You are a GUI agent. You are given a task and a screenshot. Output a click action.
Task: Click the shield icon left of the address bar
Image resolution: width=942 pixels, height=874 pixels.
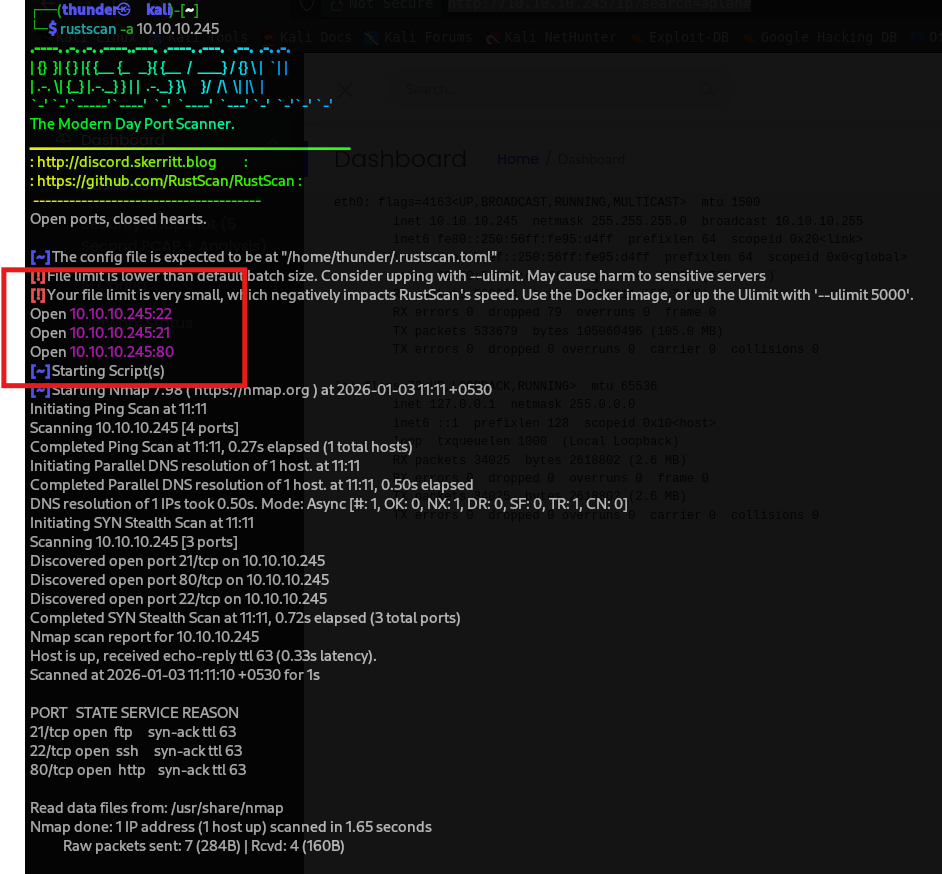pyautogui.click(x=307, y=5)
